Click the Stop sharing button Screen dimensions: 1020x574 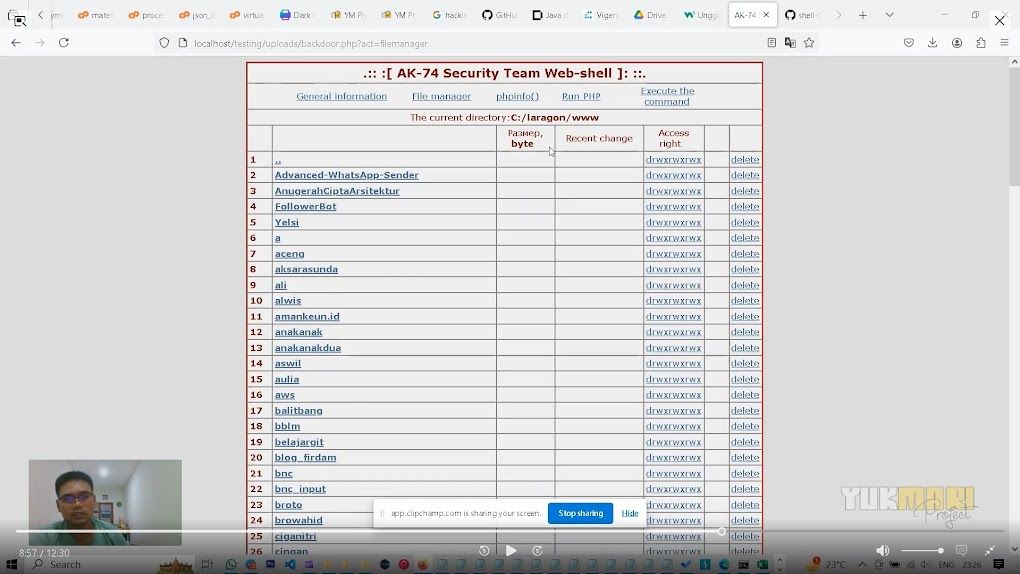click(x=580, y=513)
